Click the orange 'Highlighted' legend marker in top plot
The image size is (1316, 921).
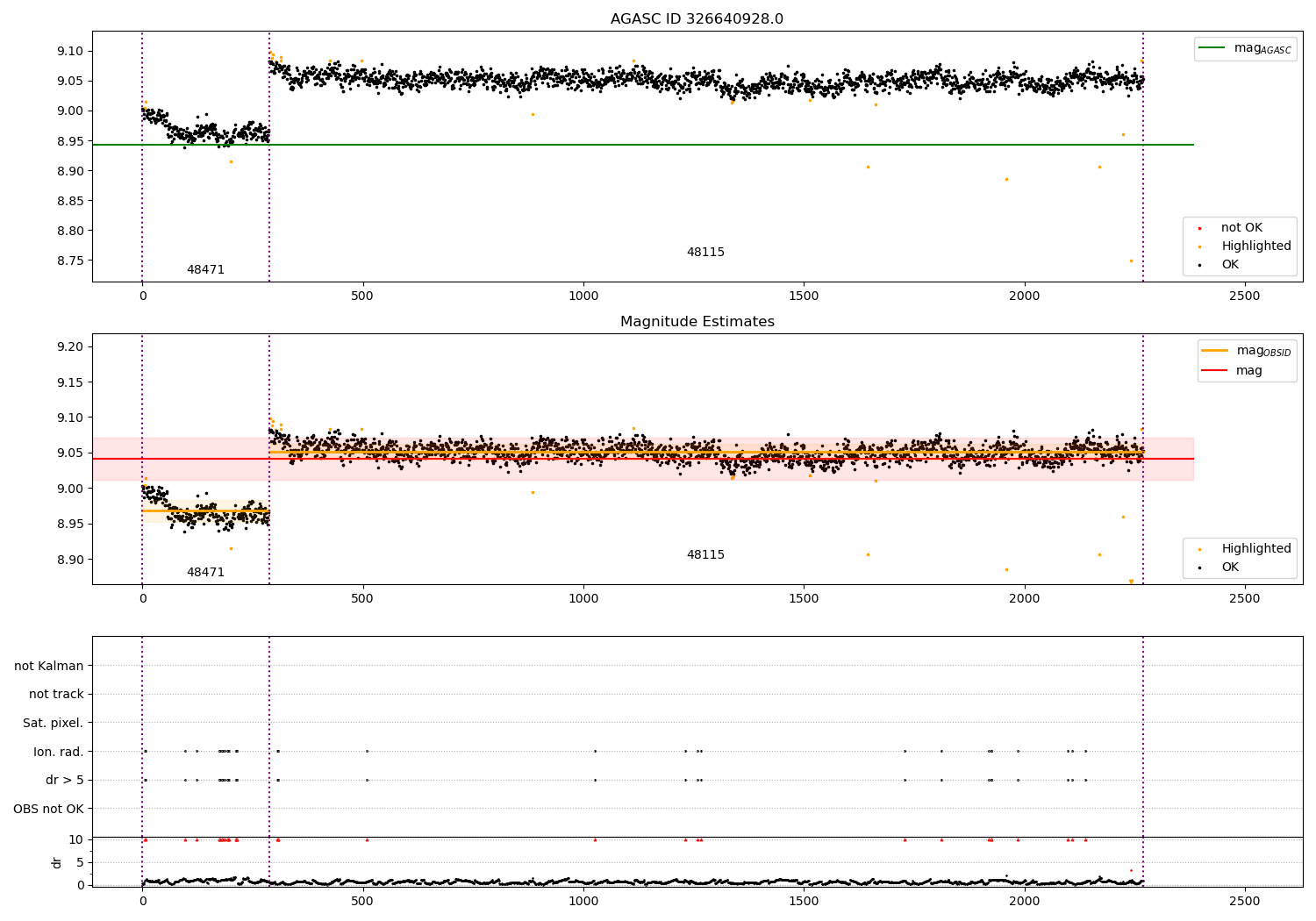(x=1200, y=246)
